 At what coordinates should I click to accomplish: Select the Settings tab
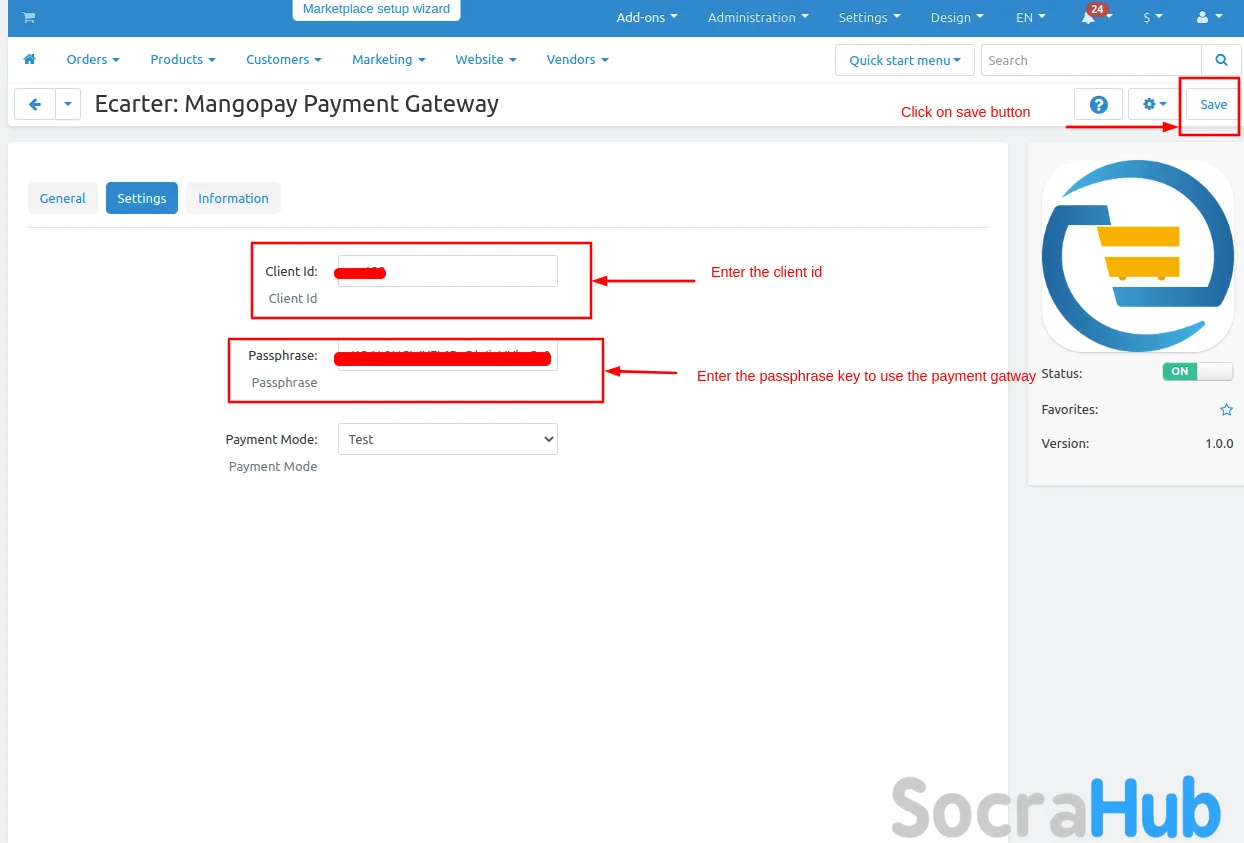point(142,198)
